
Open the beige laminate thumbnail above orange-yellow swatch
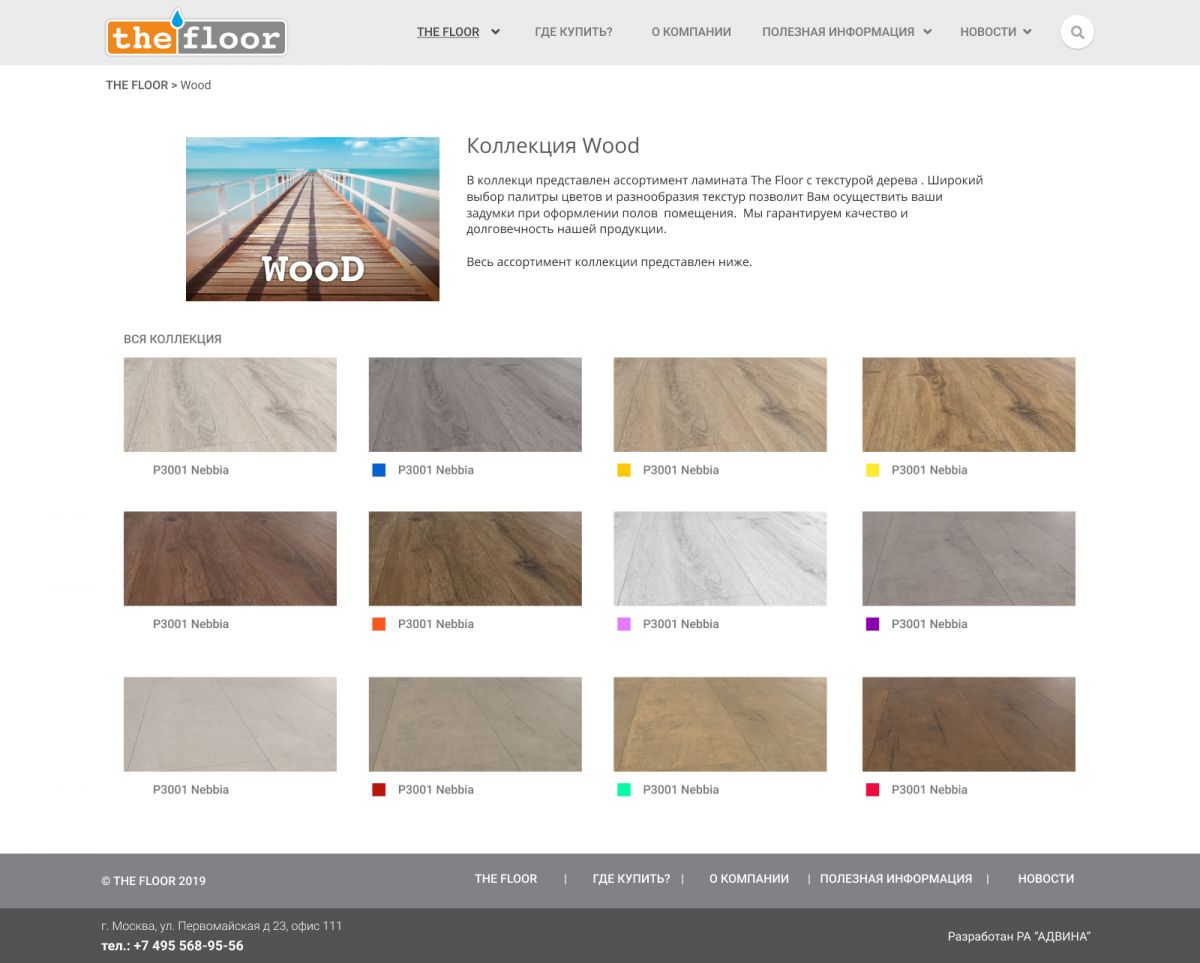[x=720, y=405]
